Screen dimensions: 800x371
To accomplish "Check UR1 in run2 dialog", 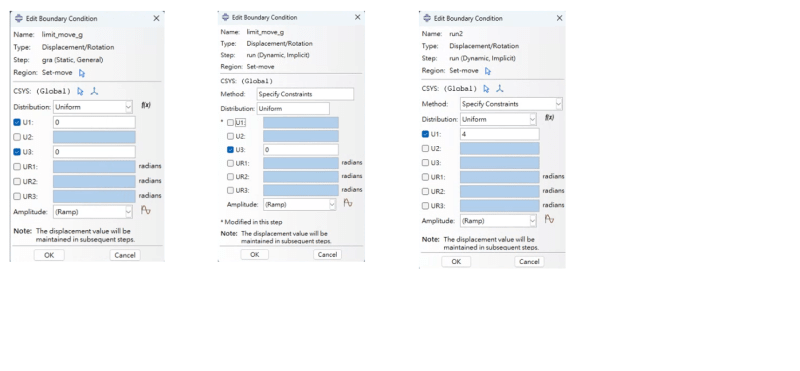I will point(426,177).
